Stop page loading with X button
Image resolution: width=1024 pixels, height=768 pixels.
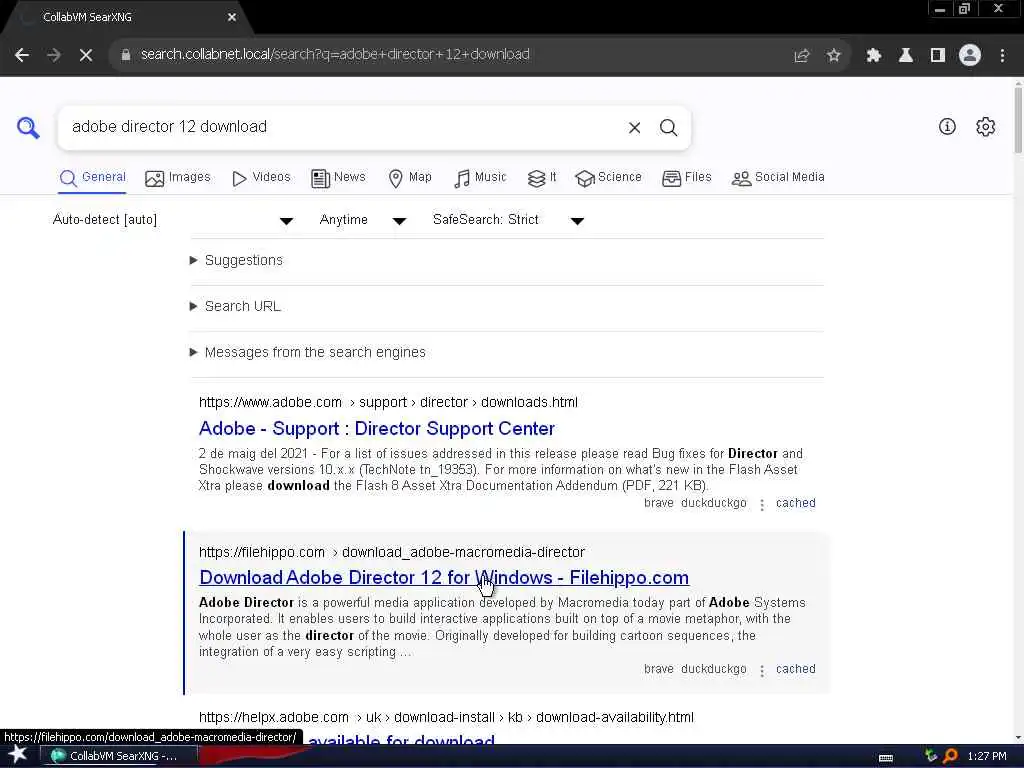click(x=86, y=55)
